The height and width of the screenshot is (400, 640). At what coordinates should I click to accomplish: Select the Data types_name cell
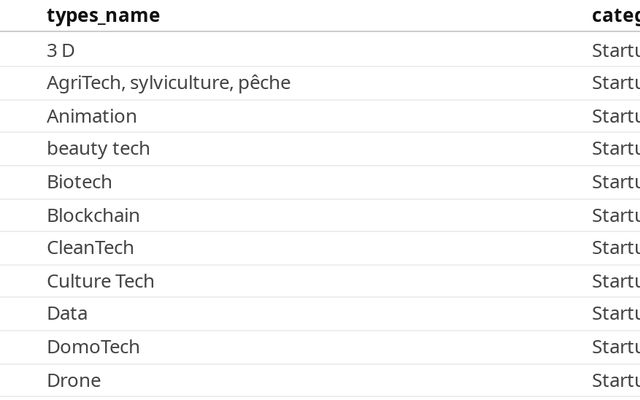point(67,314)
